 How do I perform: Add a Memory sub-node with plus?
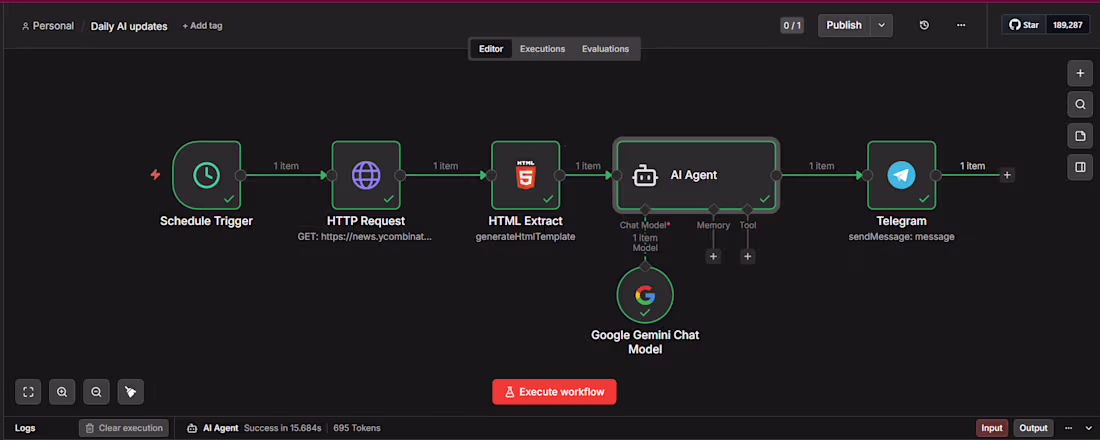[x=713, y=257]
